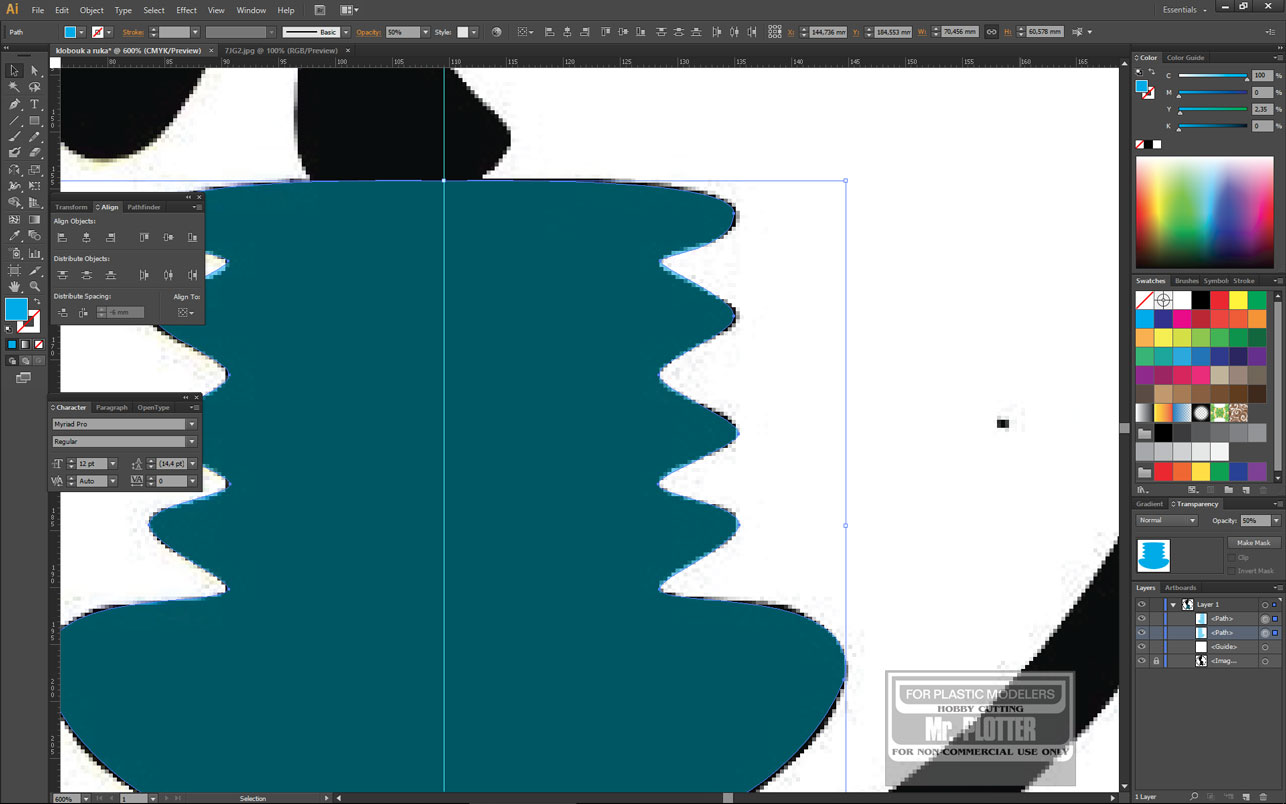Switch to the Artboards tab

1180,588
